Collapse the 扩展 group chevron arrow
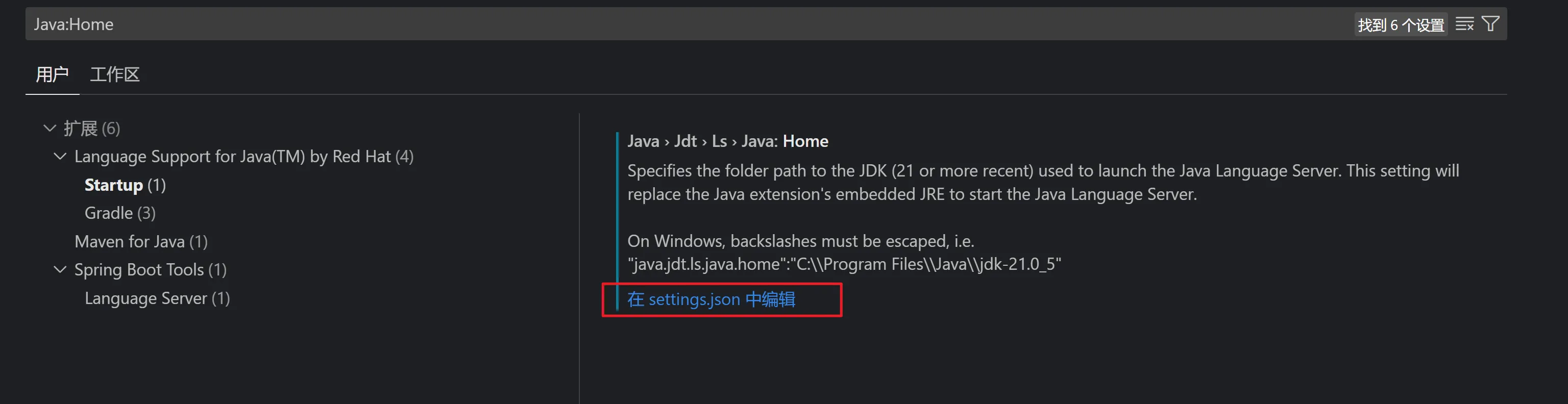 coord(50,129)
